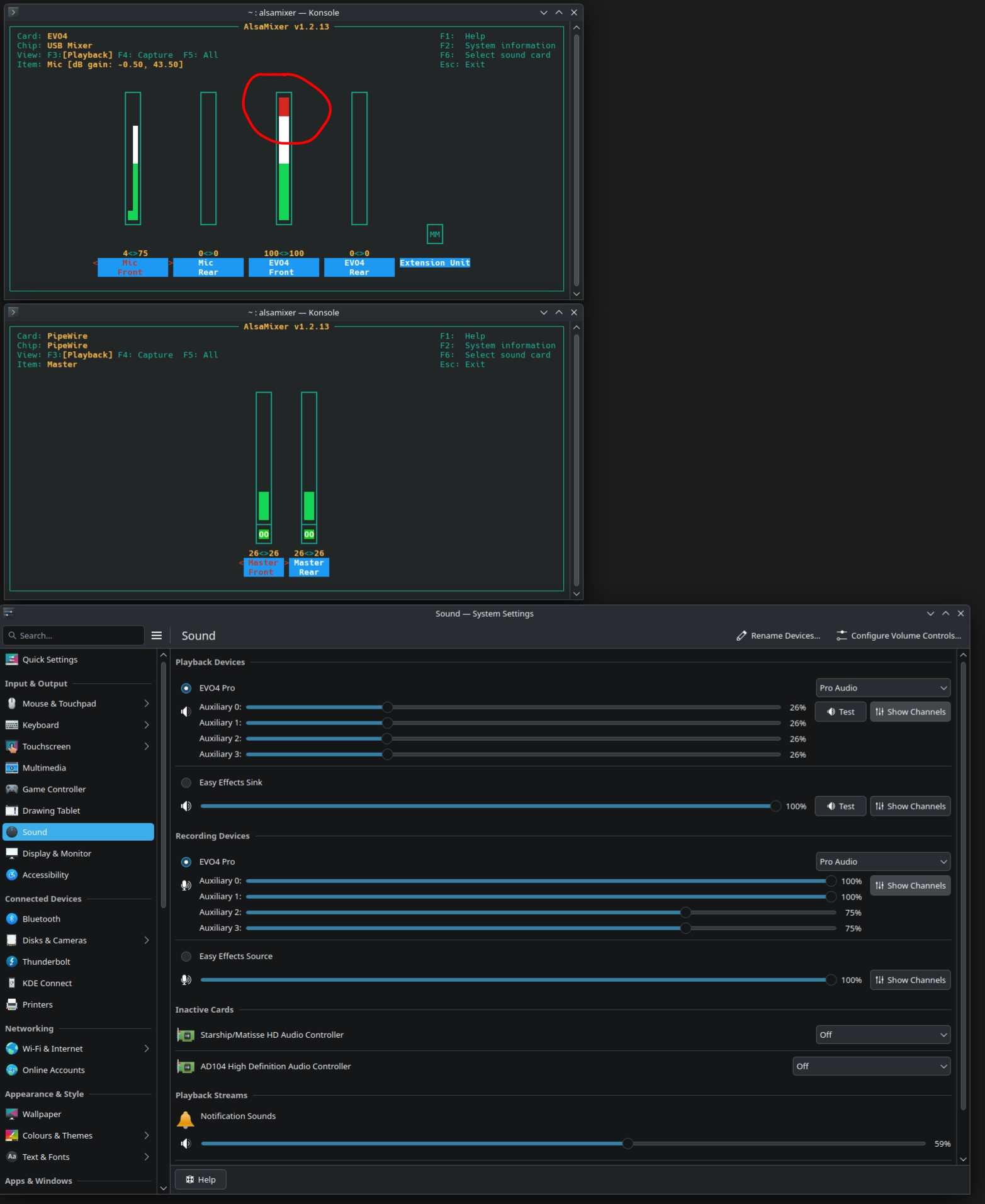985x1204 pixels.
Task: Open profile dropdown for Starship/Matisse HD Audio Controller
Action: coord(883,1035)
